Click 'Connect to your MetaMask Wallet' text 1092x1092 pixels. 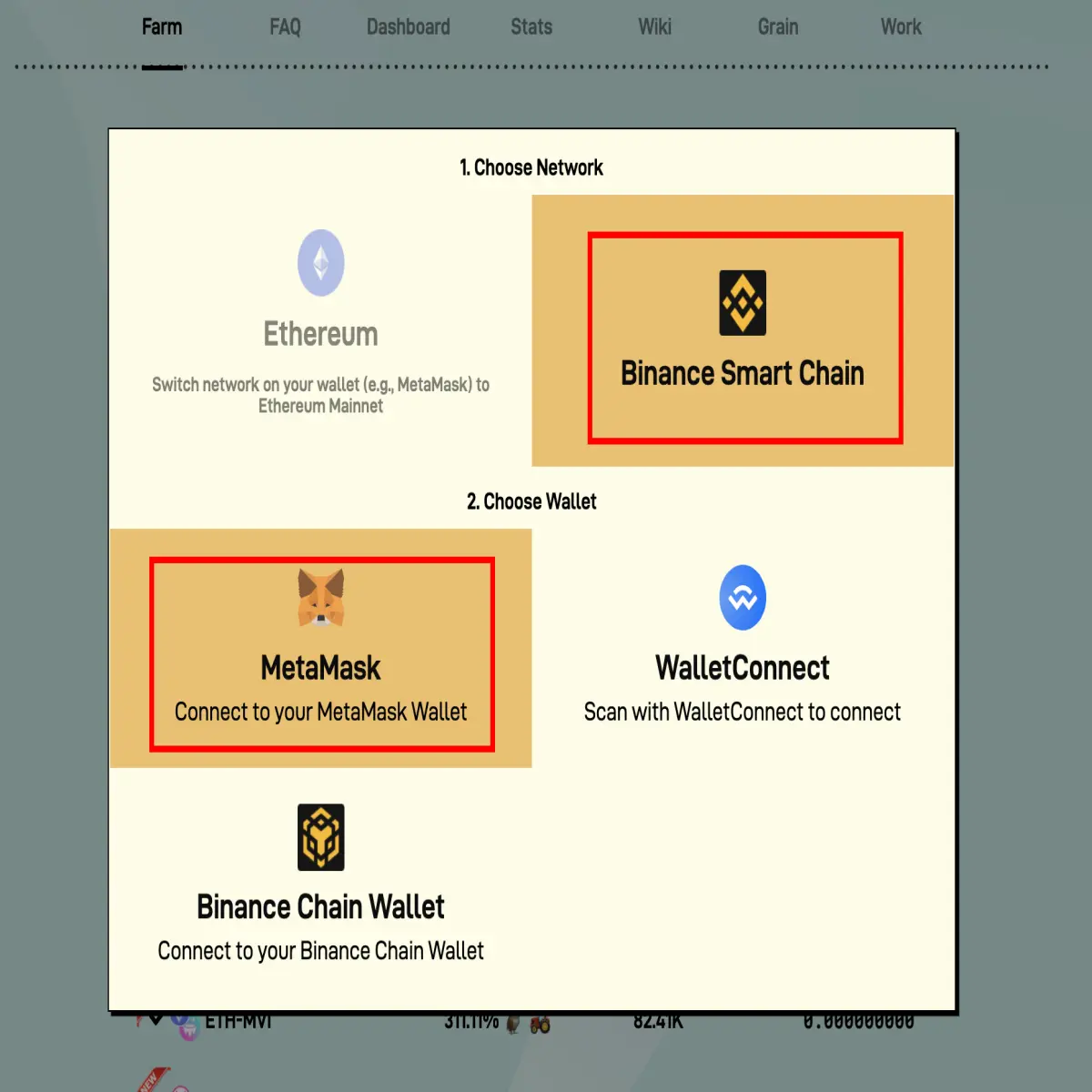click(321, 712)
